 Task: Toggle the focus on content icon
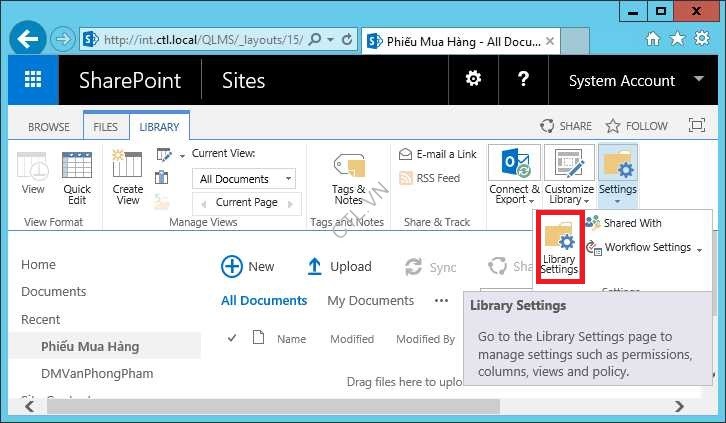coord(697,126)
